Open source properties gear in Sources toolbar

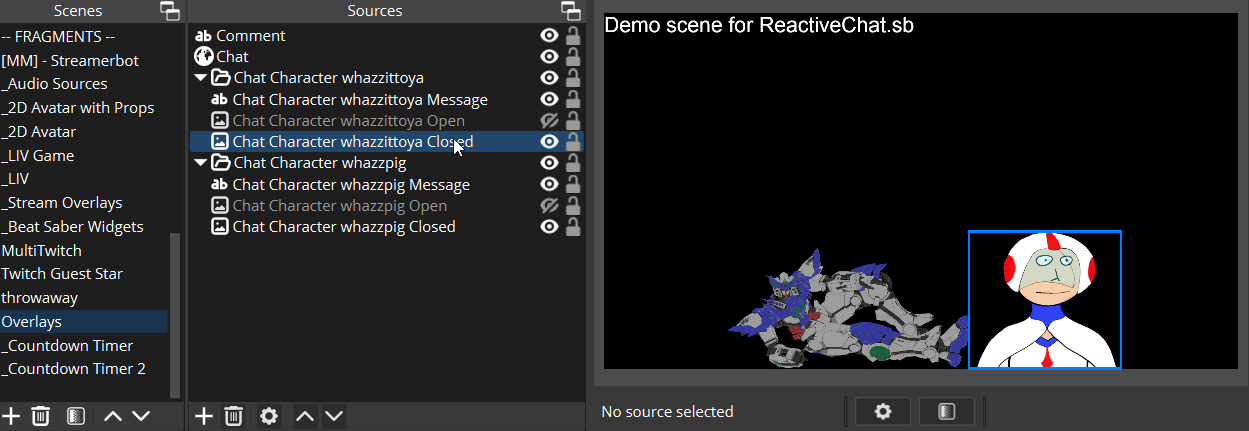pos(269,416)
